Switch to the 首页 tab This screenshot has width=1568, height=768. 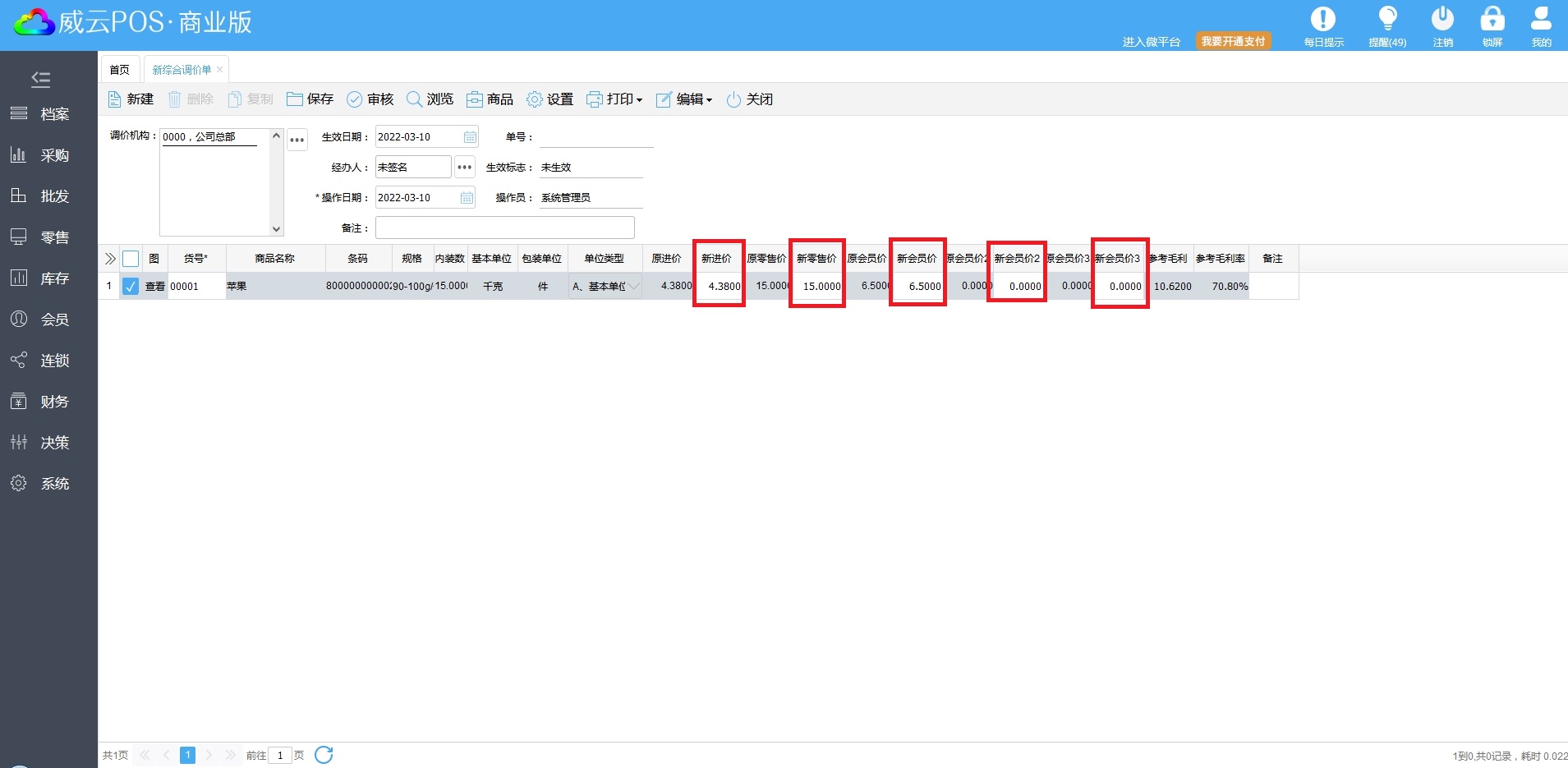coord(119,70)
